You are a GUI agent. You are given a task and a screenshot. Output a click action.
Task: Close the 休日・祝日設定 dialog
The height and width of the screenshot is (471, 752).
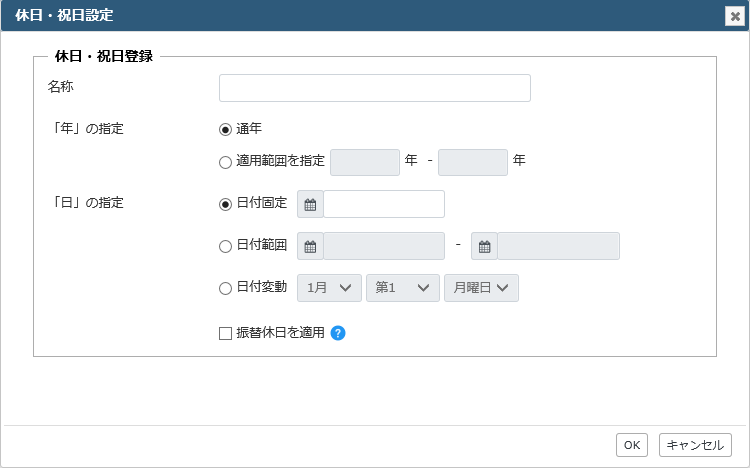coord(735,16)
